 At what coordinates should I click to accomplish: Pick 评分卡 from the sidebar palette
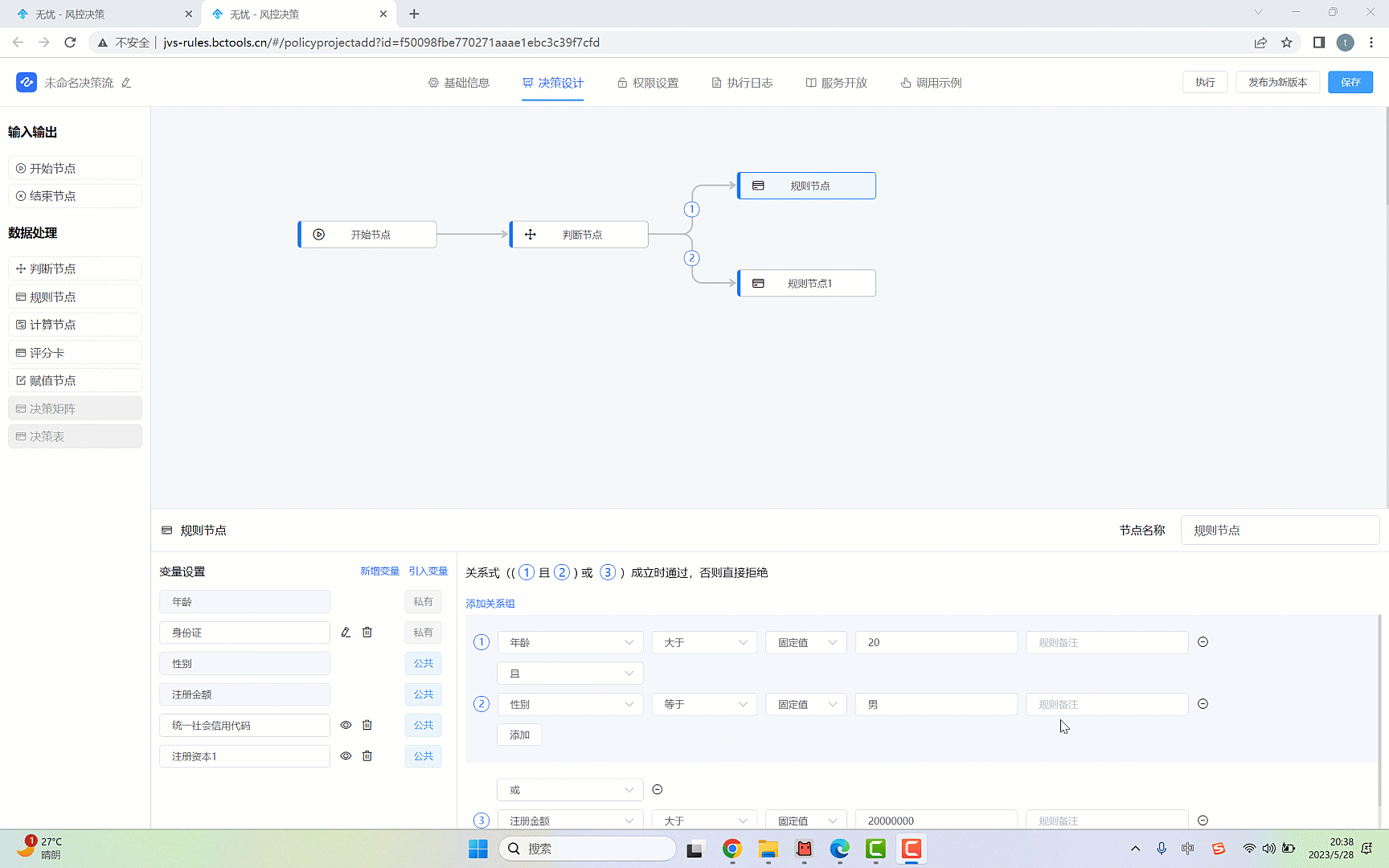pos(75,353)
